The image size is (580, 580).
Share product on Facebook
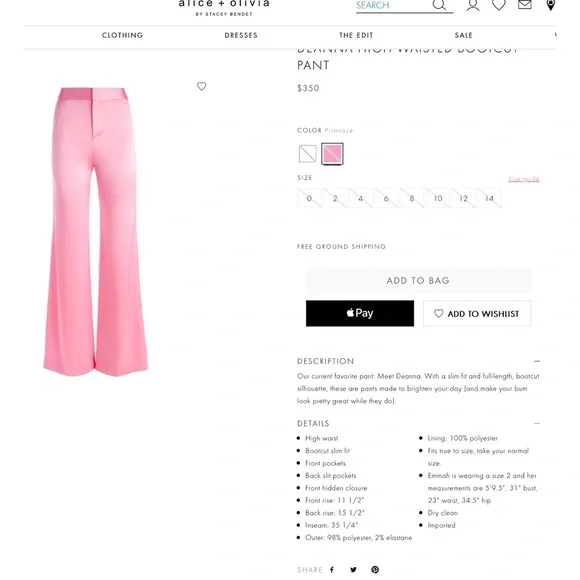click(x=332, y=570)
